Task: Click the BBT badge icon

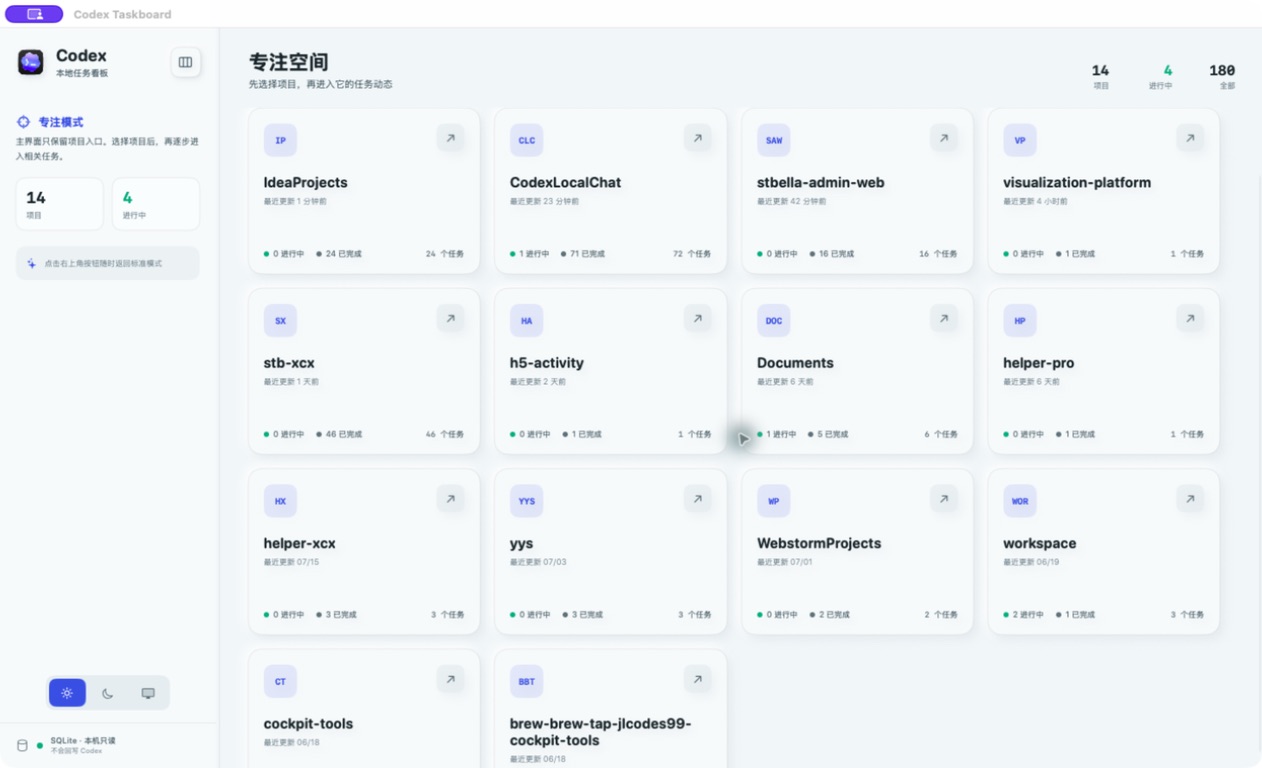Action: [527, 682]
